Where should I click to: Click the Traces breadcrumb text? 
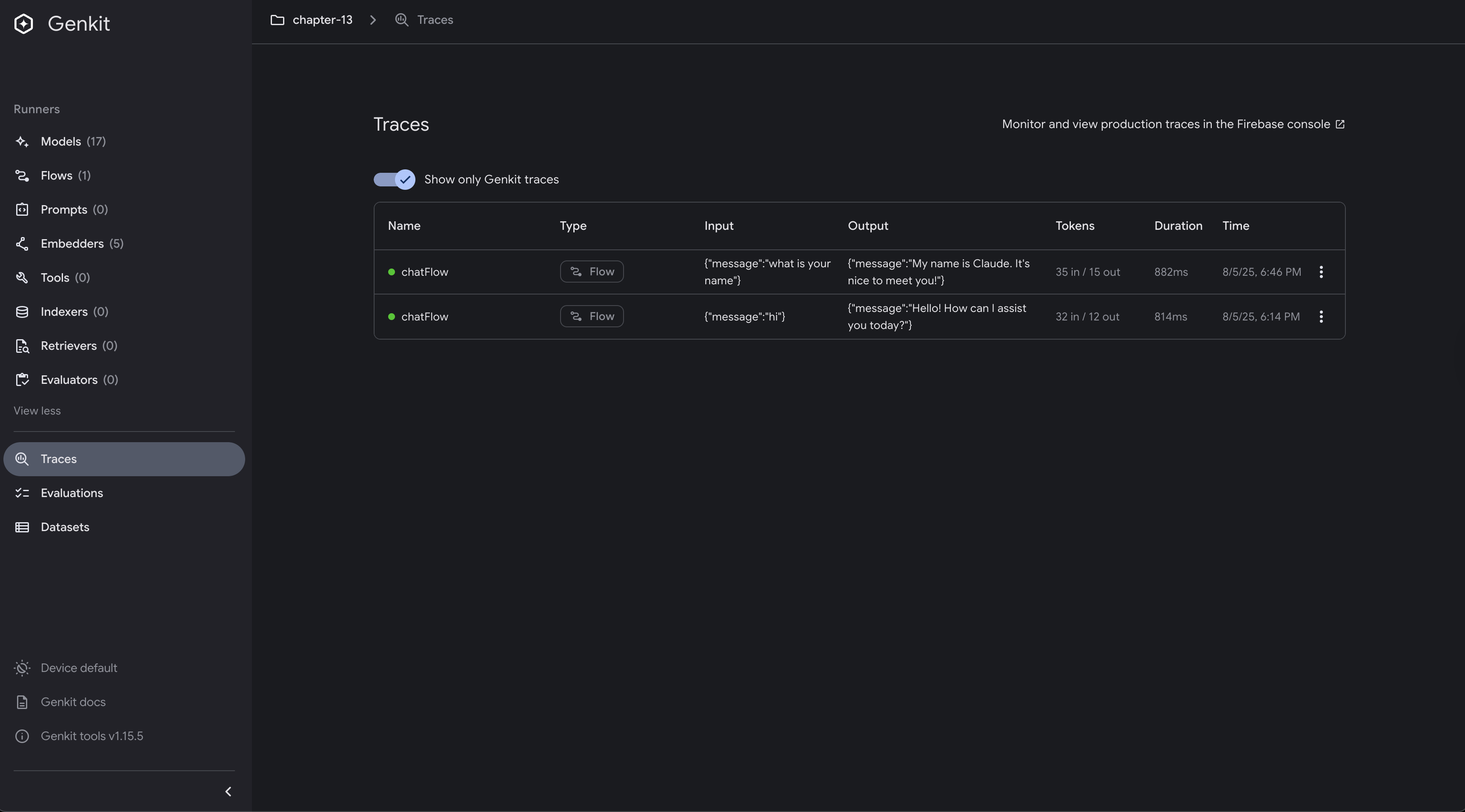click(x=435, y=20)
